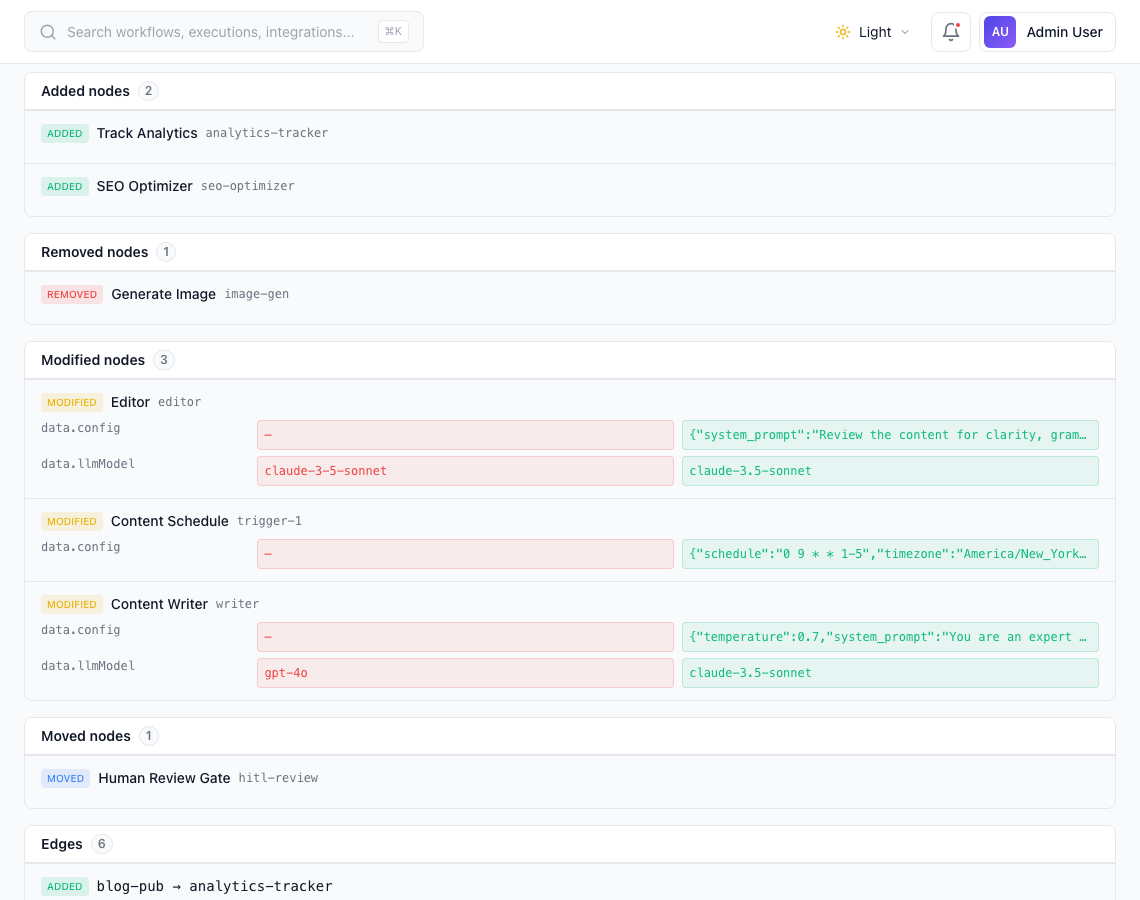Open the Admin User menu

pos(1047,32)
